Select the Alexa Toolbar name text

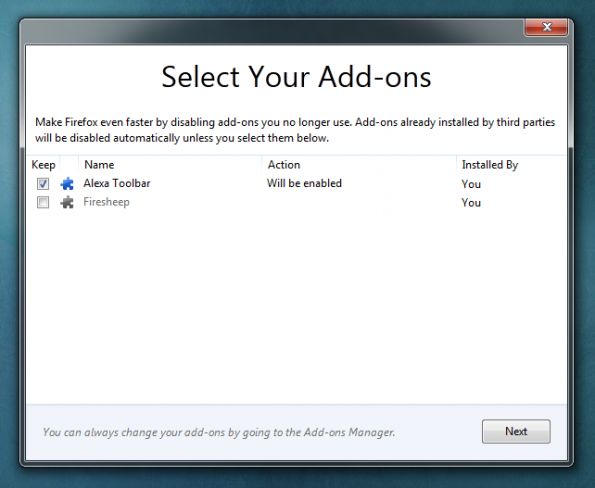(x=117, y=183)
